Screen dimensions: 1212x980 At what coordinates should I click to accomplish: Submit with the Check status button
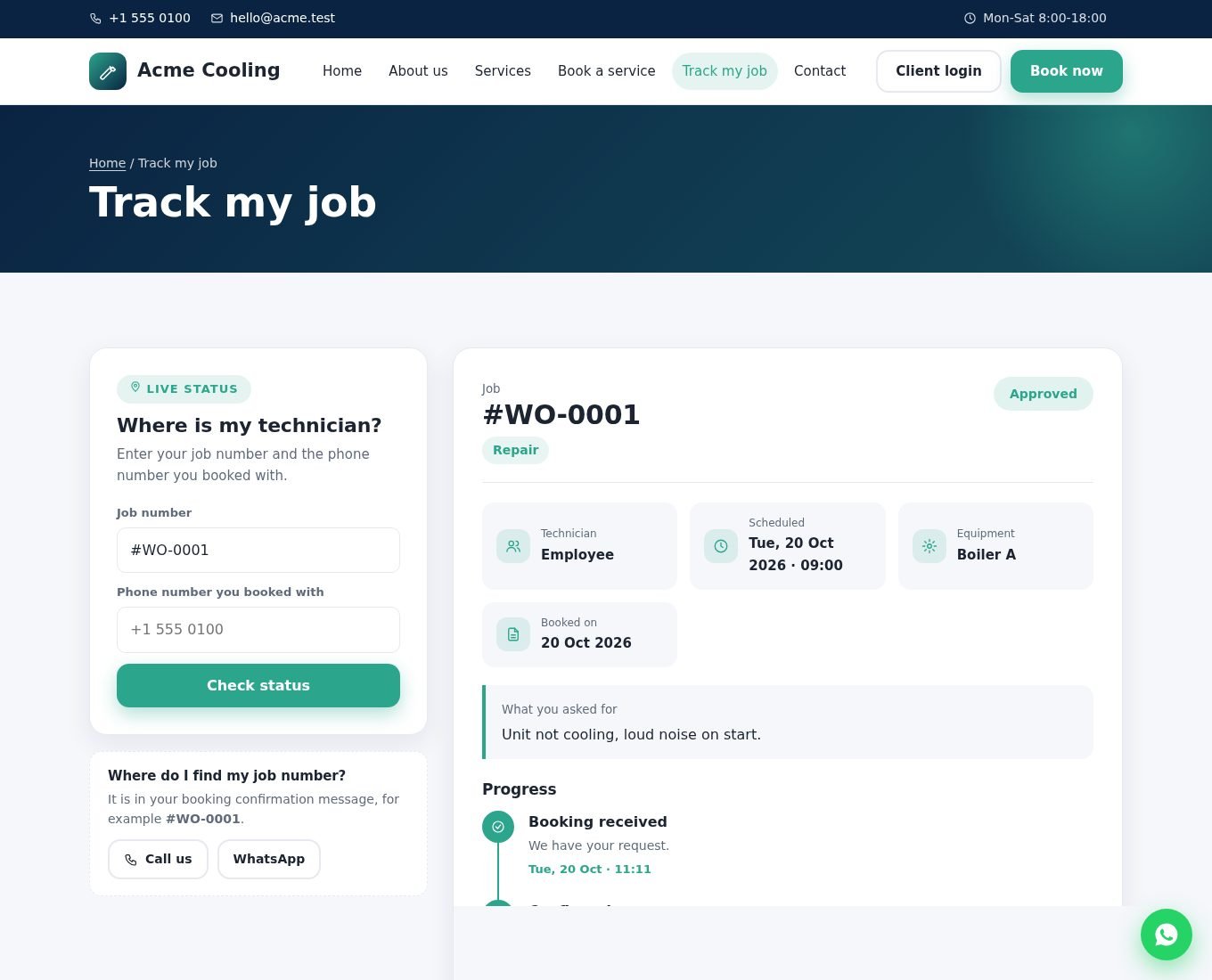[x=258, y=686]
